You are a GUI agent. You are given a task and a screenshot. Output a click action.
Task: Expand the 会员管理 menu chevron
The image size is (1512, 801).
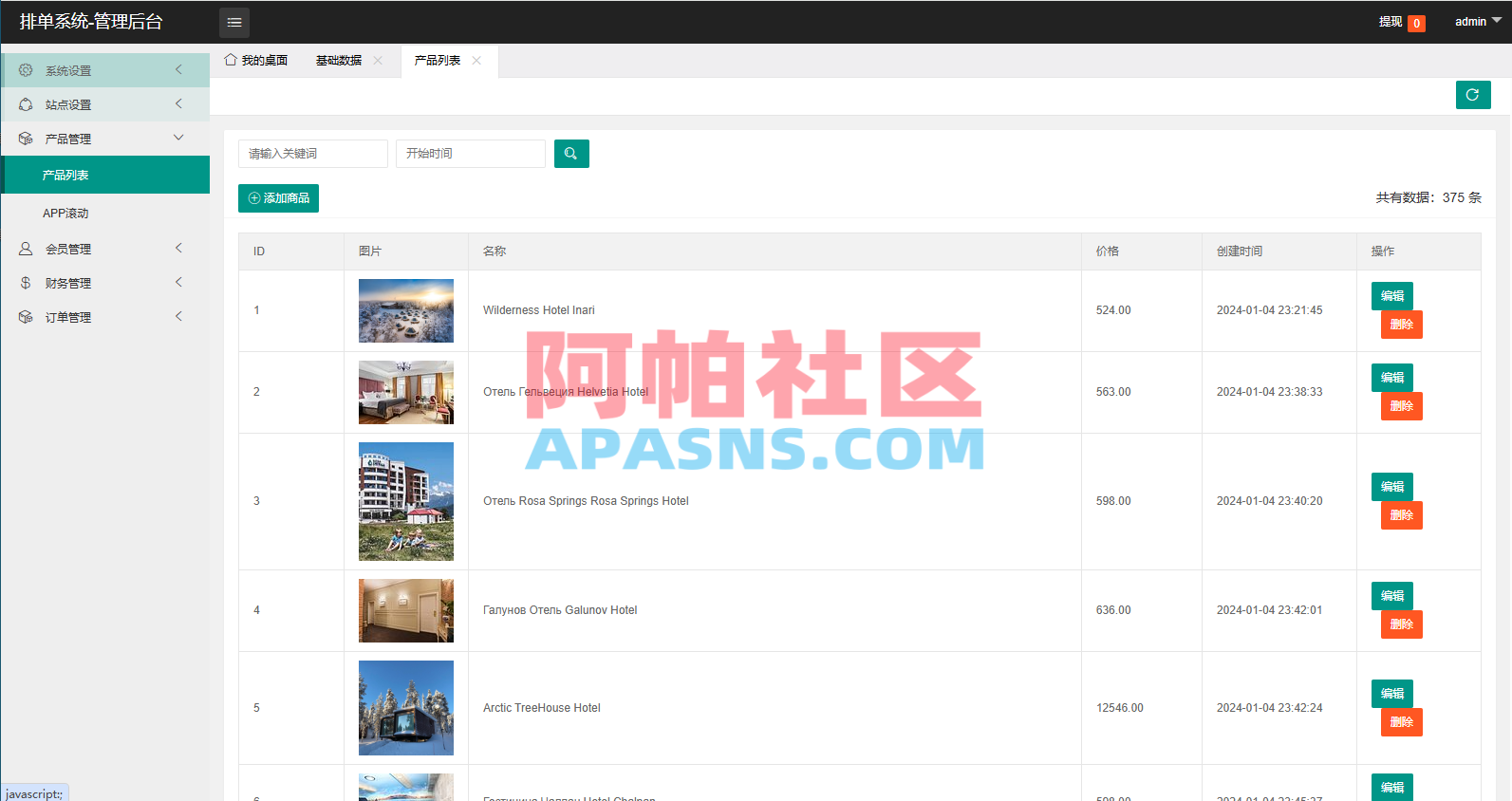[x=178, y=248]
